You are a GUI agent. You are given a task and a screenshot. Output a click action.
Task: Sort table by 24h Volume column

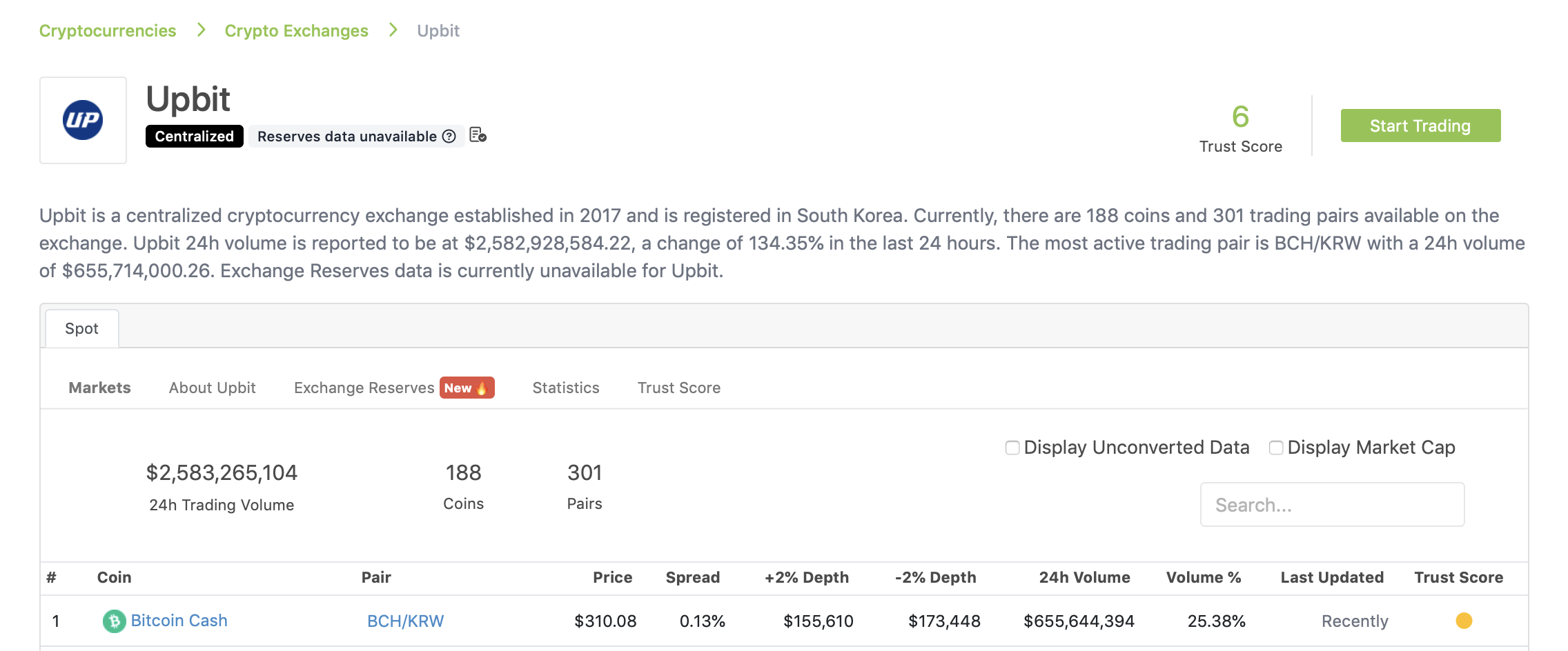tap(1084, 578)
